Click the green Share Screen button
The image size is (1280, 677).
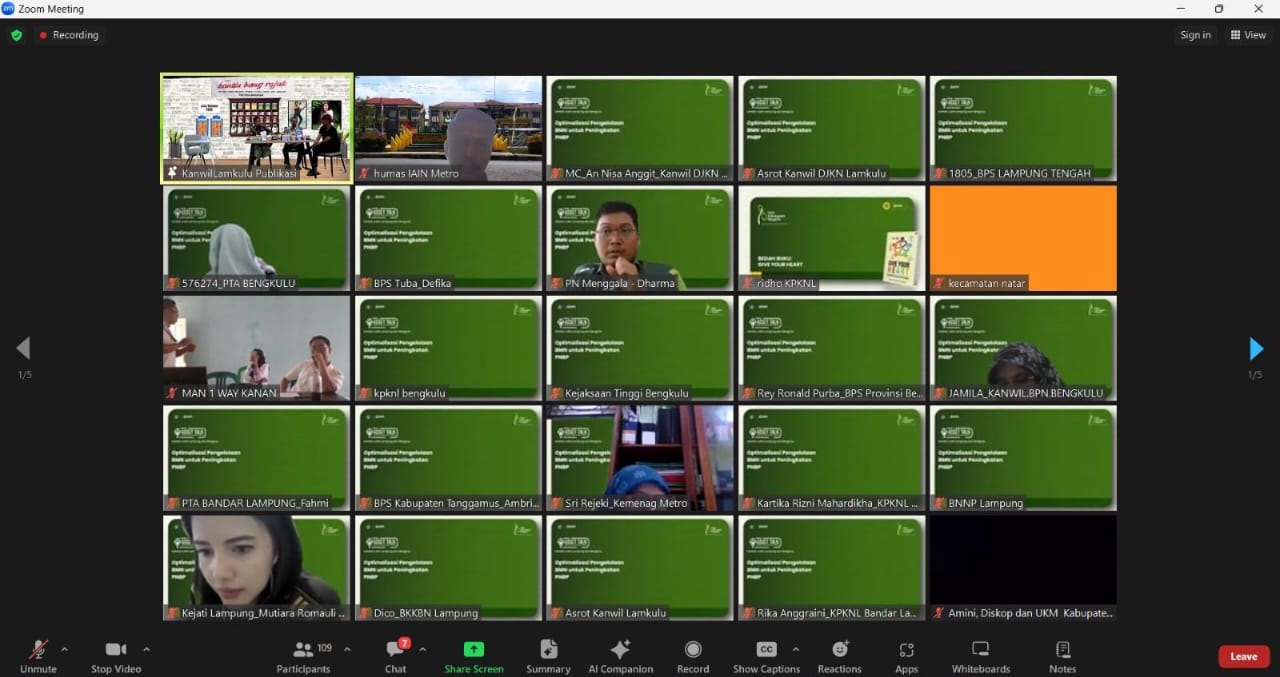[x=473, y=655]
